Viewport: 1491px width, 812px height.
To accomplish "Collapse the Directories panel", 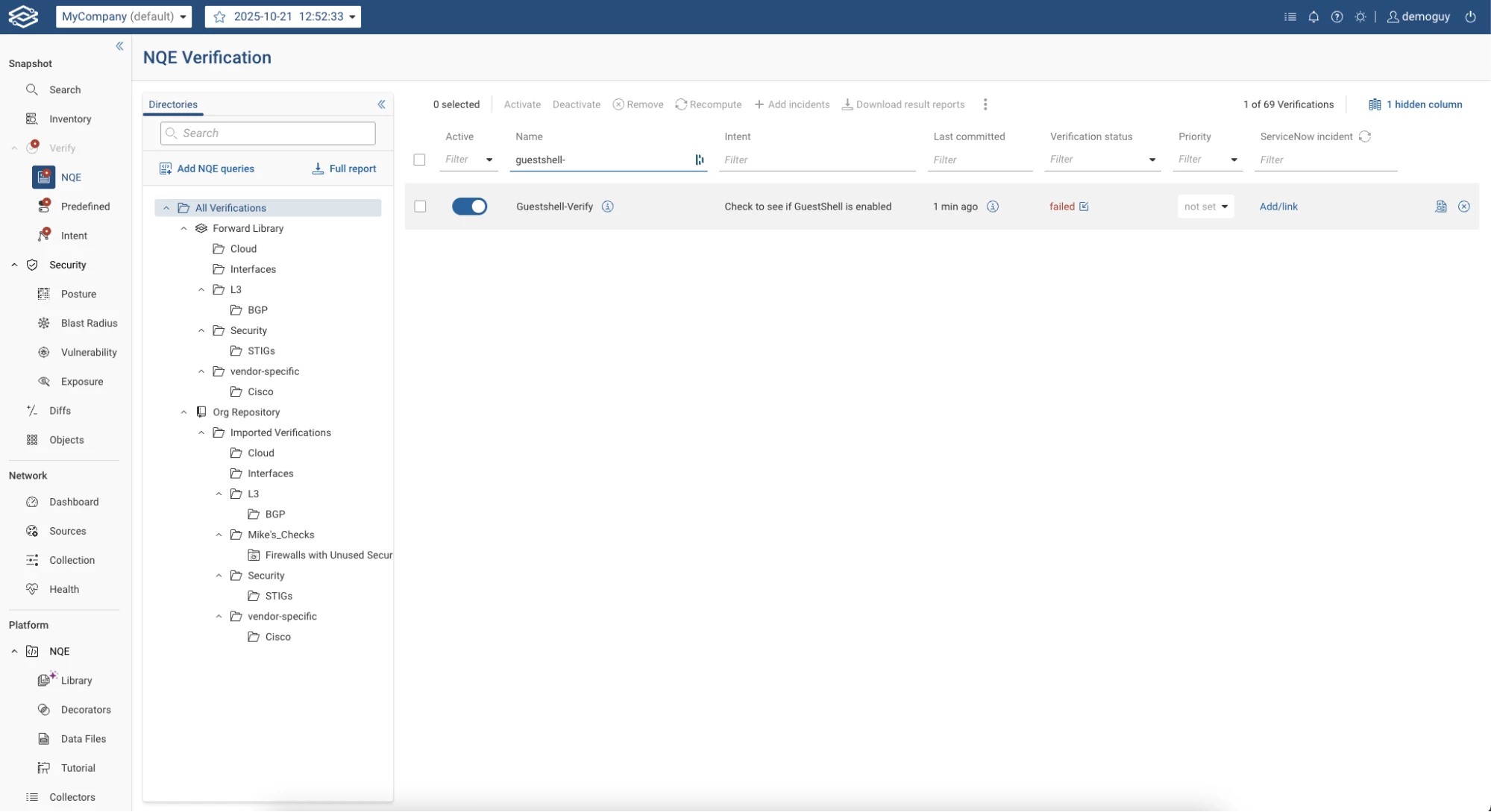I will tap(381, 104).
